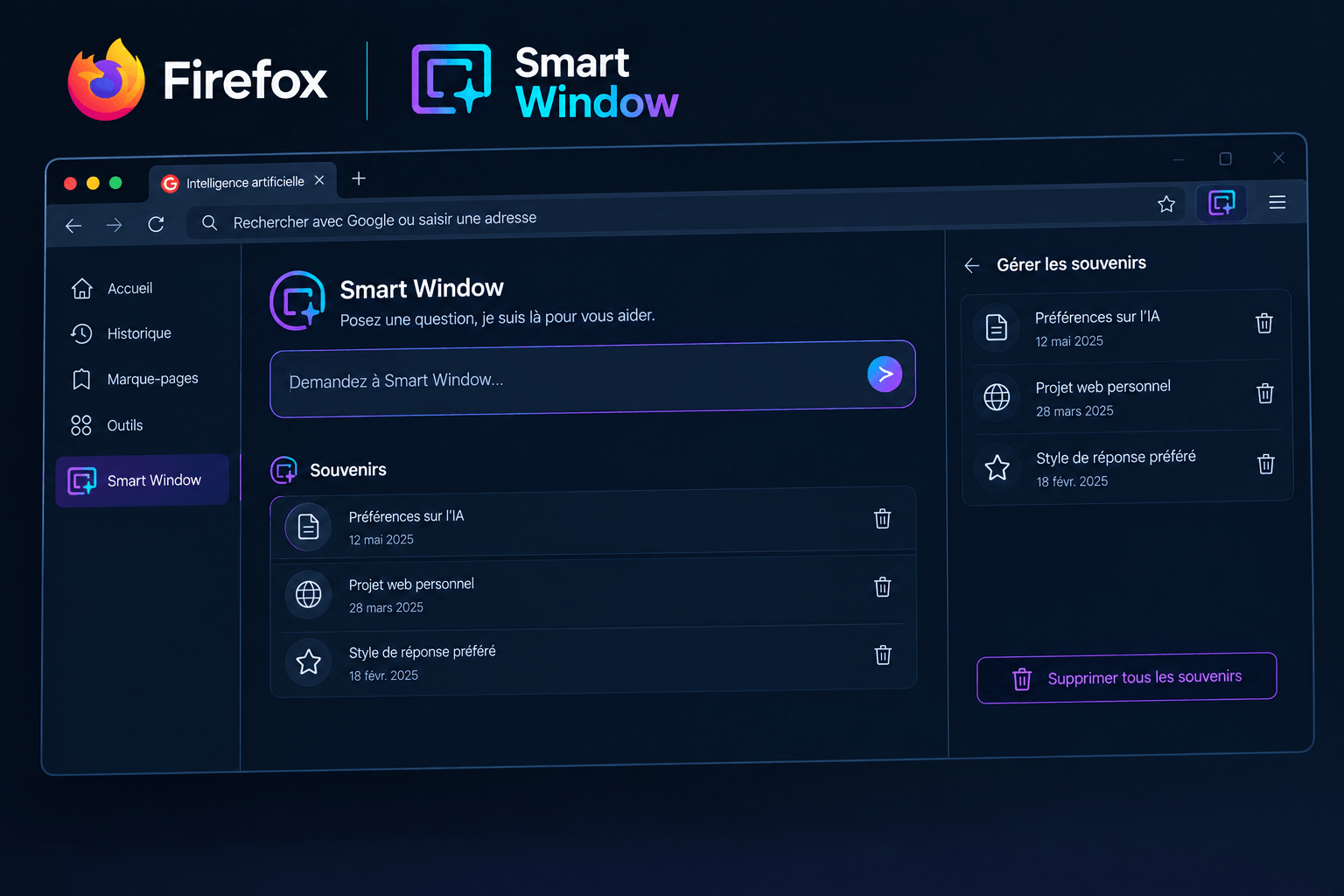
Task: Delete Préférences sur l'IA in Gérer les souvenirs
Action: [x=1264, y=323]
